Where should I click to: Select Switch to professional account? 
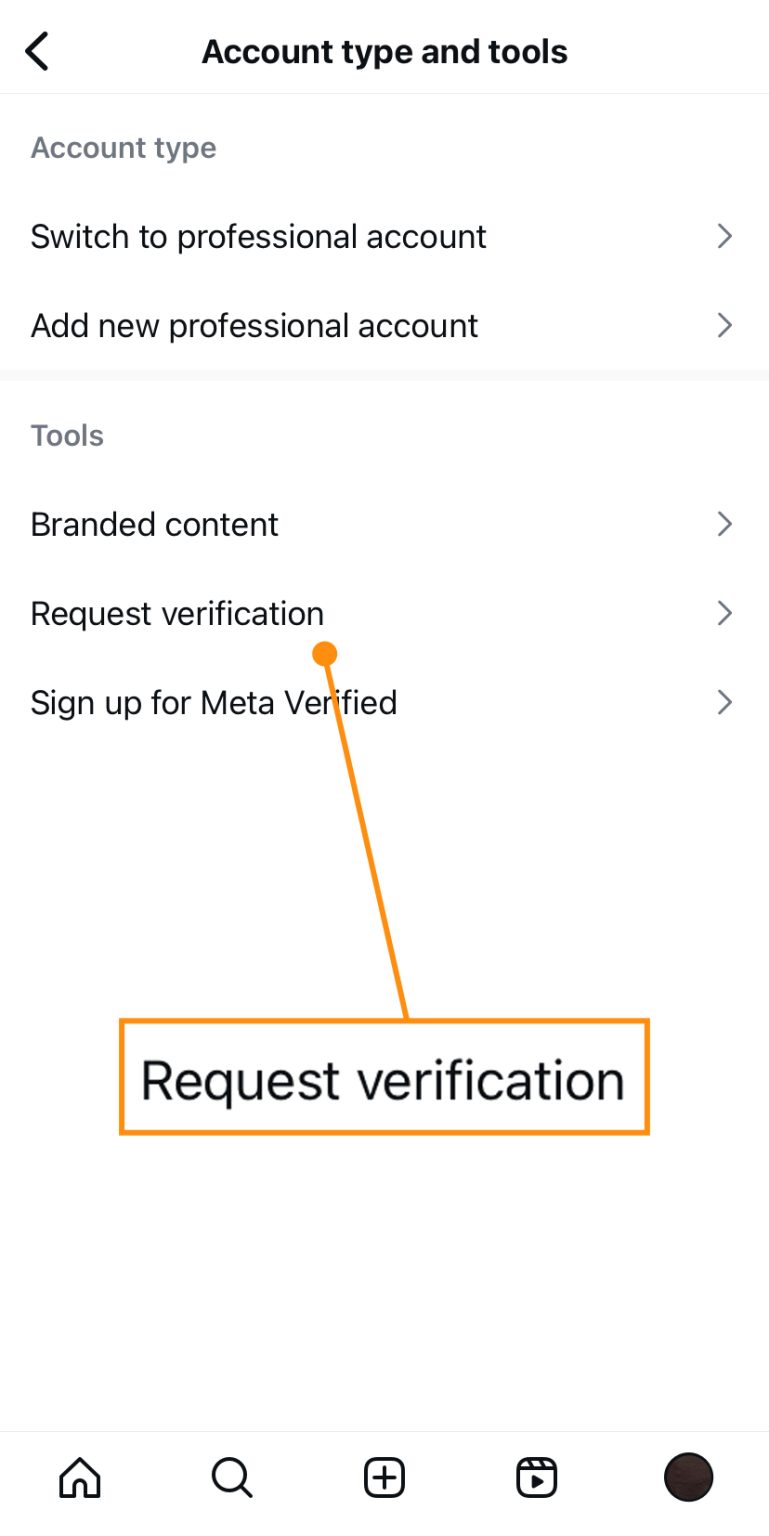tap(258, 236)
